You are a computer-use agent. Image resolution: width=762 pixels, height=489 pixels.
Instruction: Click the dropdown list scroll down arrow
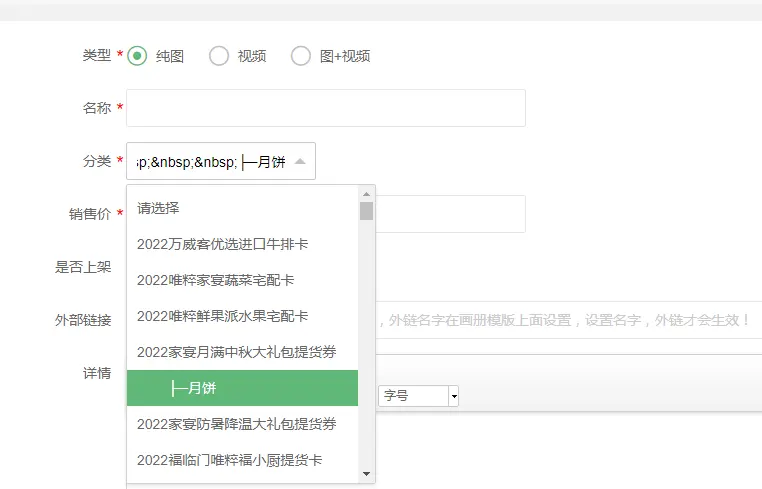click(x=367, y=475)
